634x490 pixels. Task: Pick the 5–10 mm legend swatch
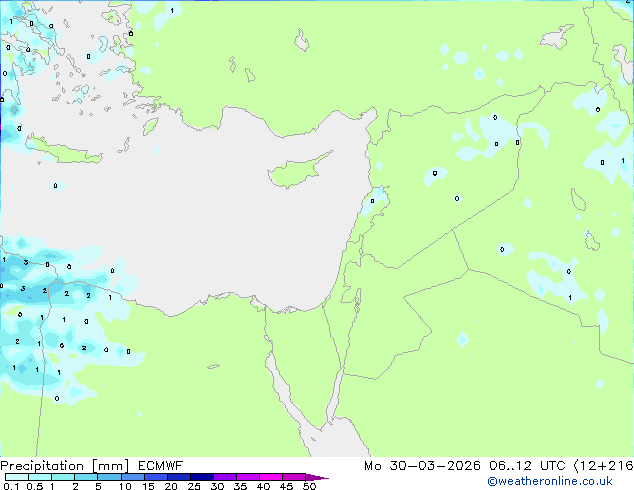tap(109, 477)
